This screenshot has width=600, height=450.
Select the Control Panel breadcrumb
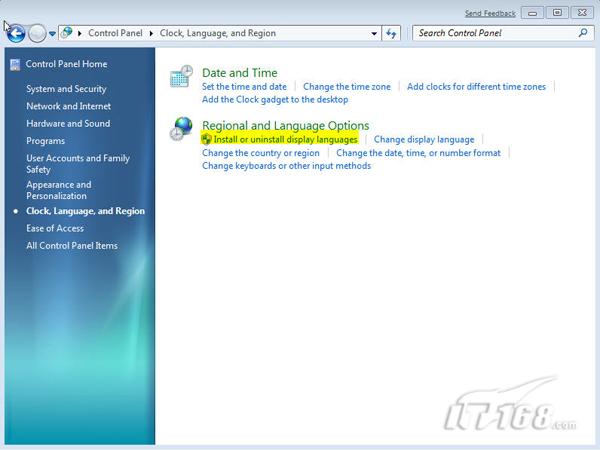(115, 33)
